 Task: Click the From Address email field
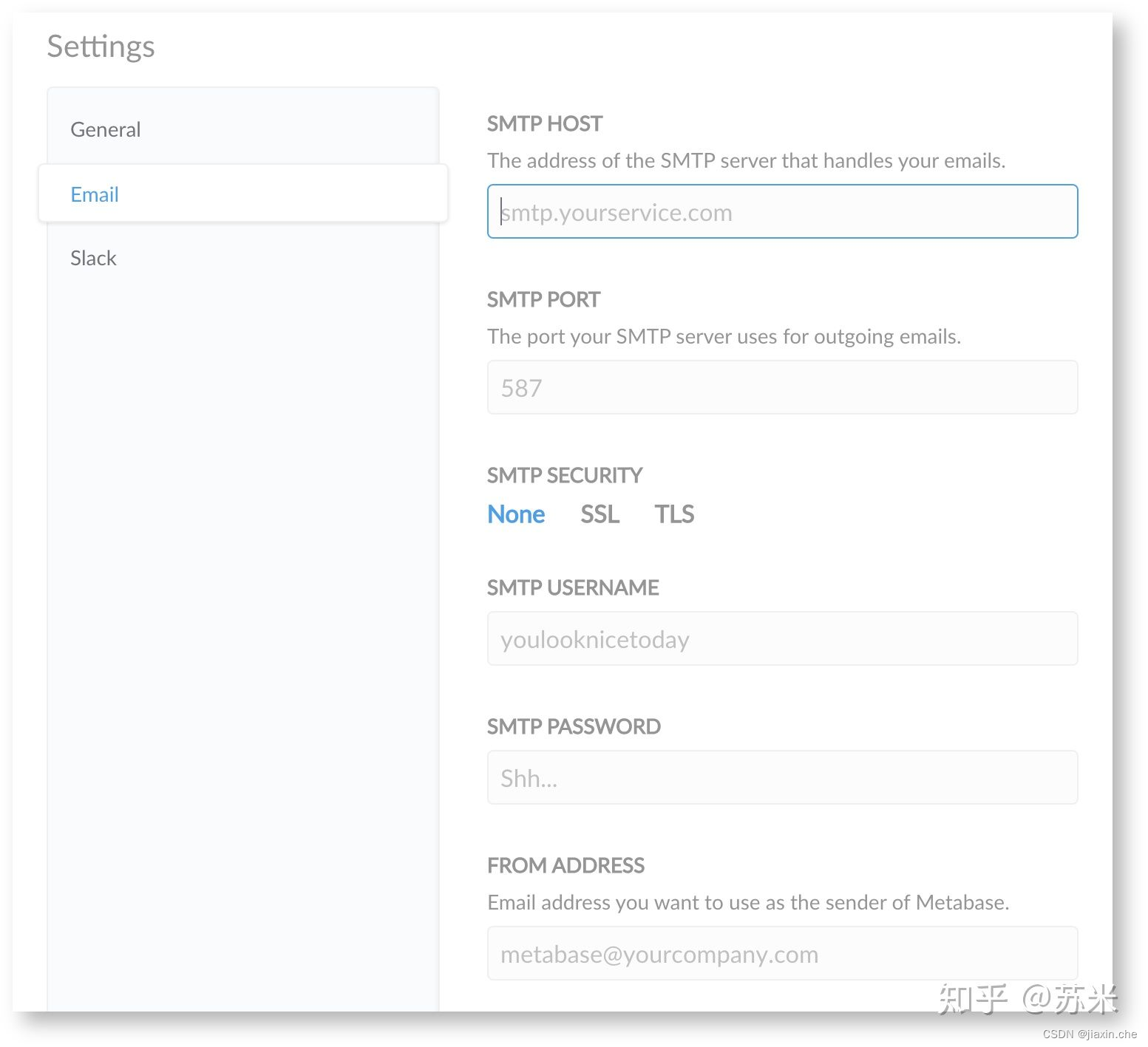[782, 954]
